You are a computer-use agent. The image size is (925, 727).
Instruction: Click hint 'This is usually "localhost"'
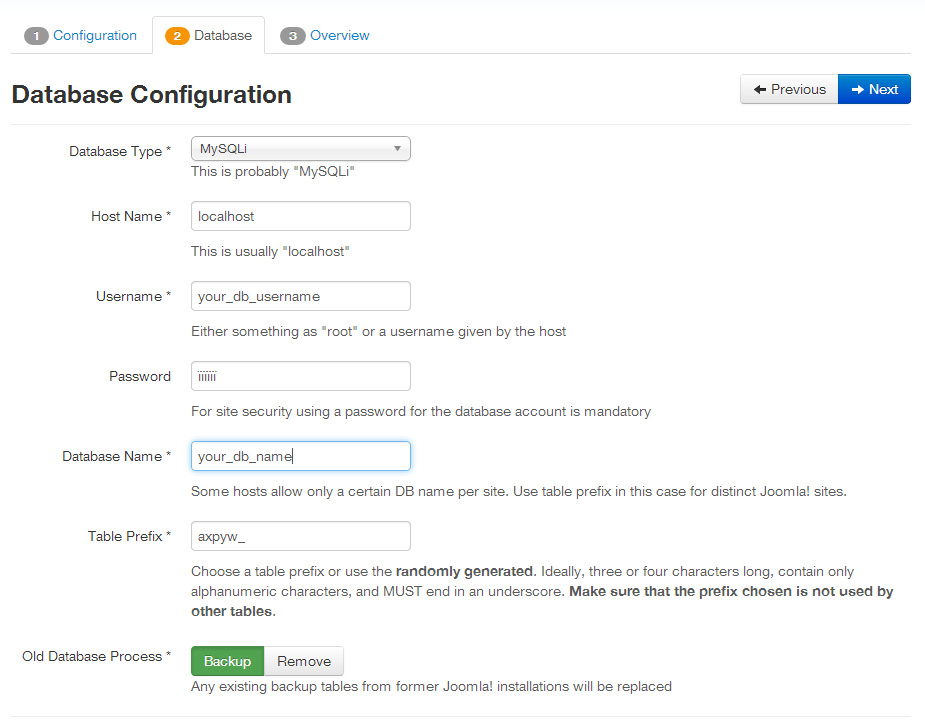pyautogui.click(x=270, y=251)
